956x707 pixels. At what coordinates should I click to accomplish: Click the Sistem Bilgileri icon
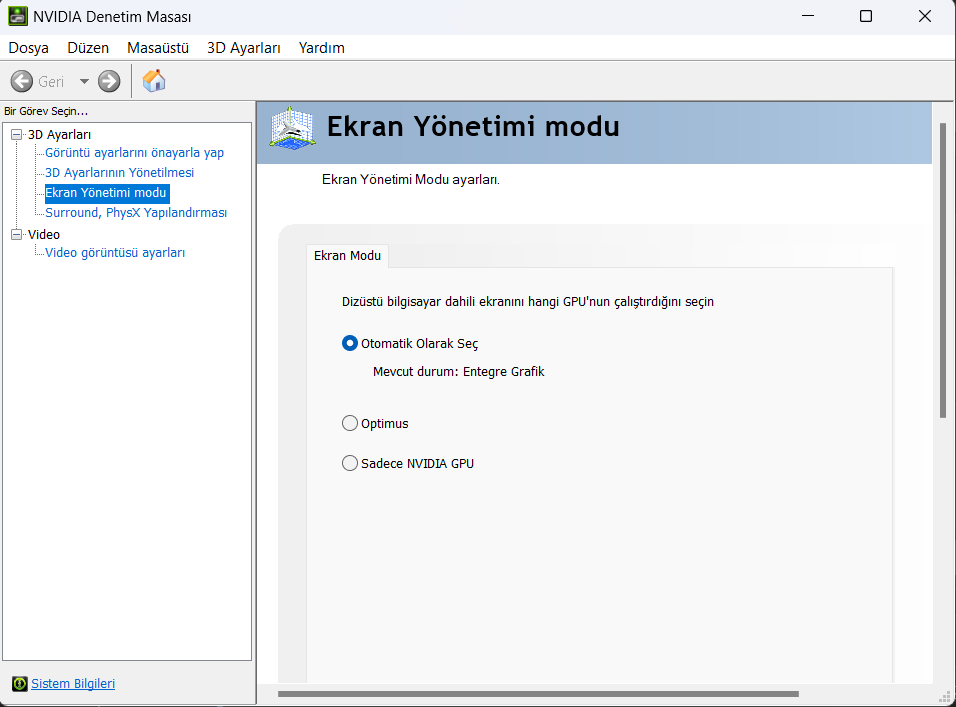click(x=20, y=684)
